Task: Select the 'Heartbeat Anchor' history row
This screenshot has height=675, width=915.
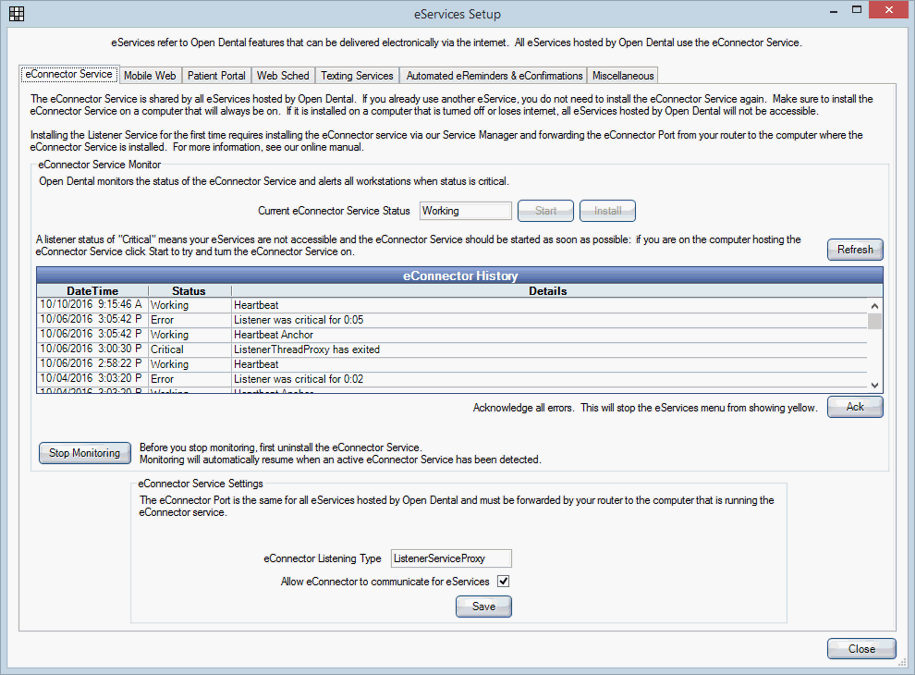Action: point(452,335)
